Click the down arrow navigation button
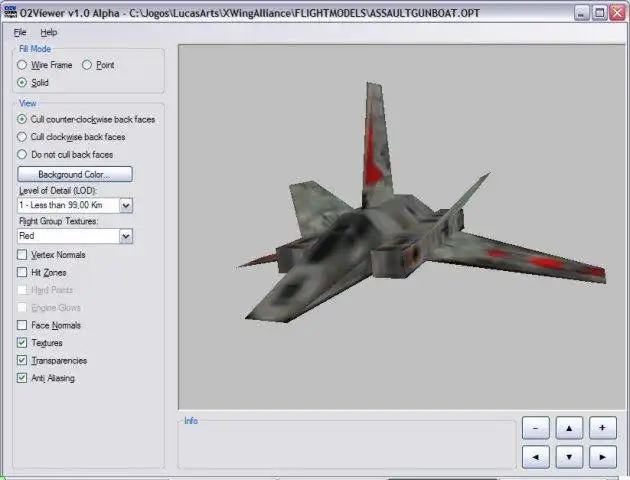Viewport: 630px width, 480px height. 569,457
